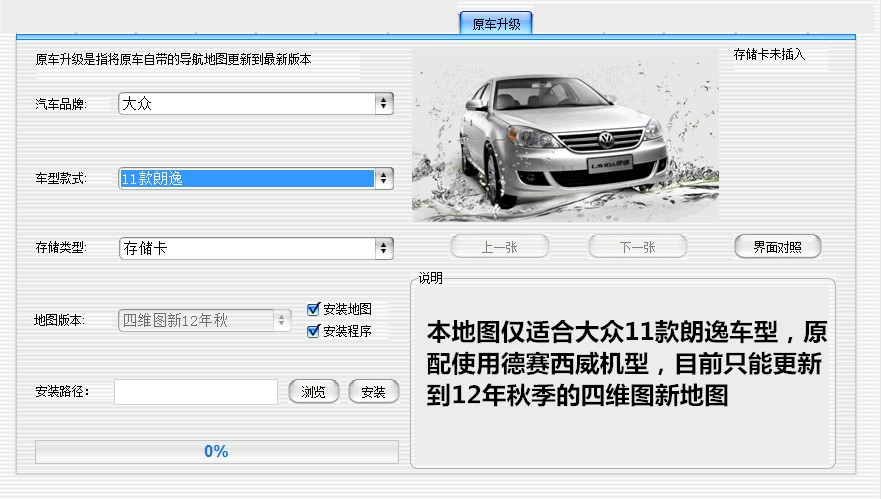Toggle the 安装地图 checkbox
881x499 pixels.
pyautogui.click(x=313, y=309)
